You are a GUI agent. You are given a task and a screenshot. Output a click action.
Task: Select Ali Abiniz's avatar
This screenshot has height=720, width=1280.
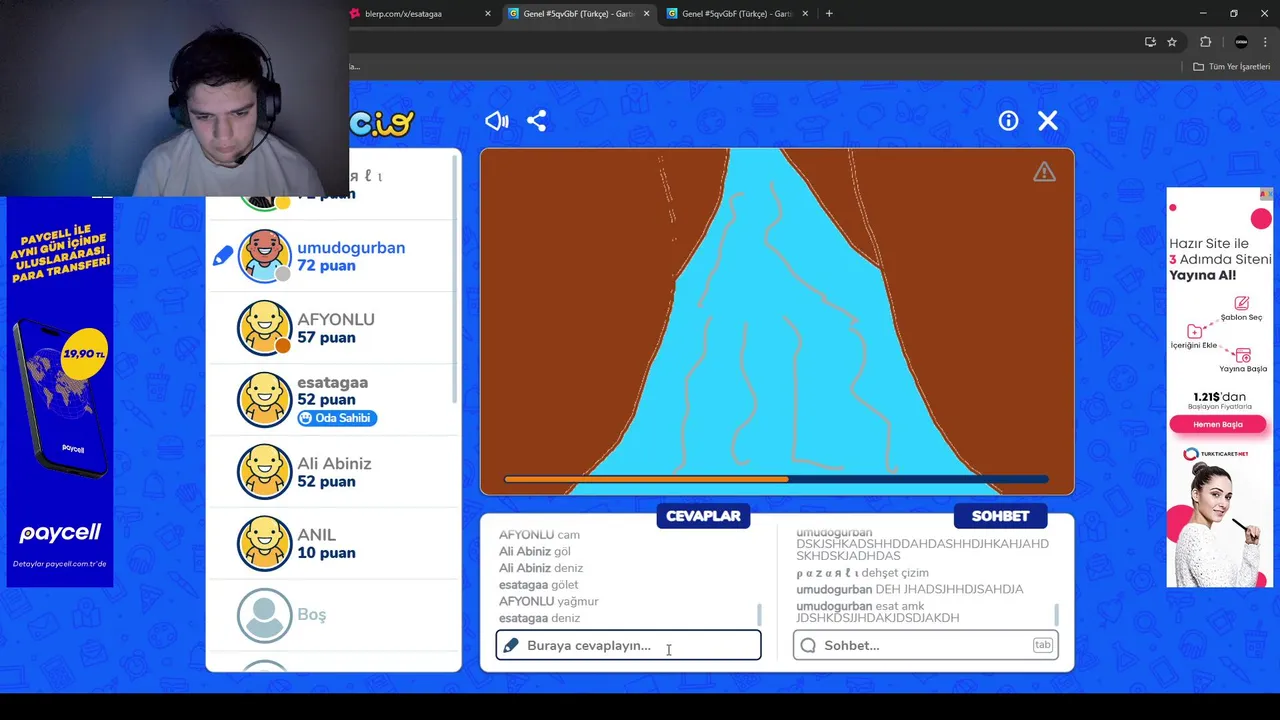pos(265,471)
